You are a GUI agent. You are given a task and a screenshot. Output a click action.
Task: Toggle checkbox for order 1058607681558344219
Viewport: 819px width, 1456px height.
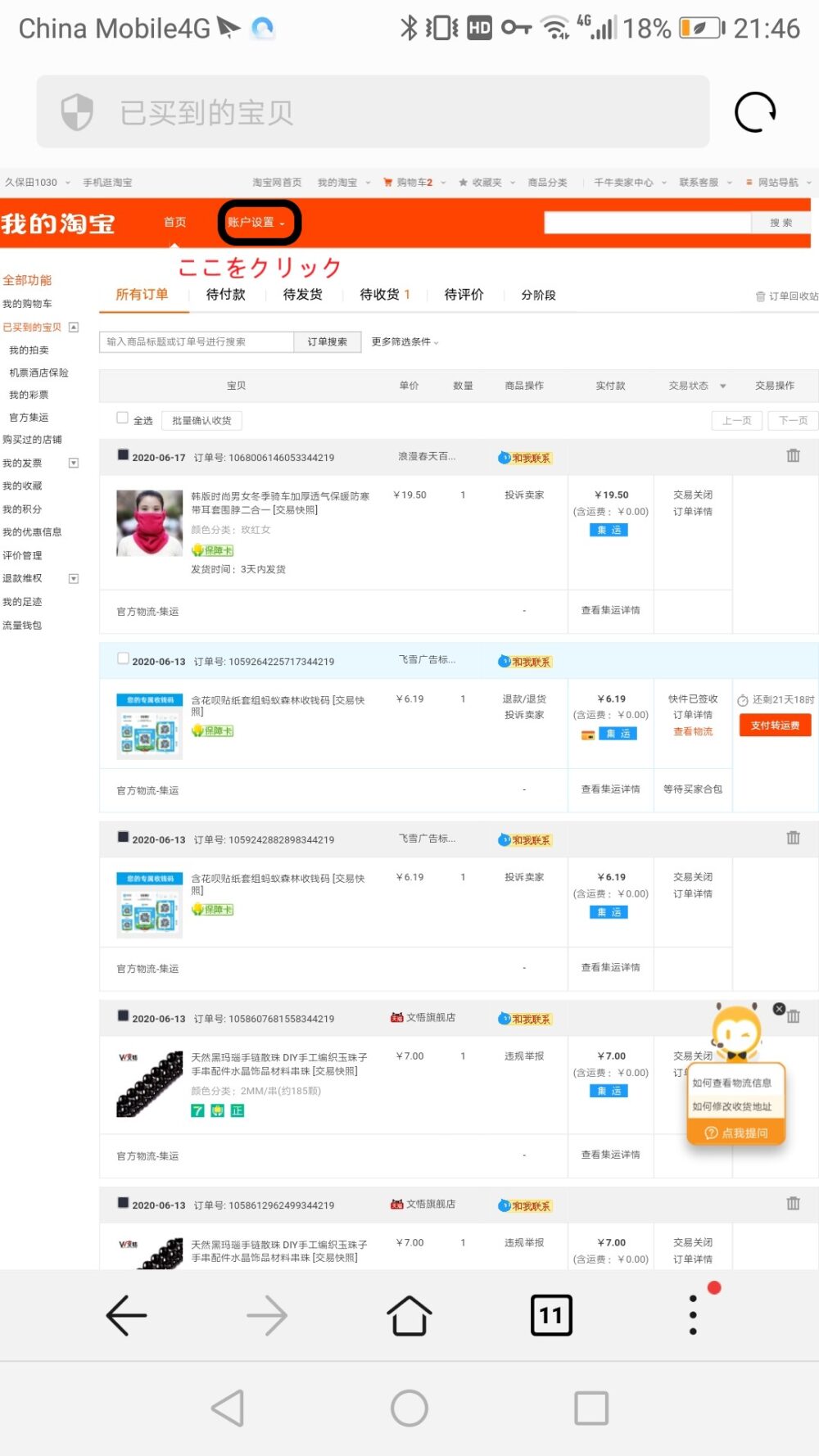coord(123,1015)
